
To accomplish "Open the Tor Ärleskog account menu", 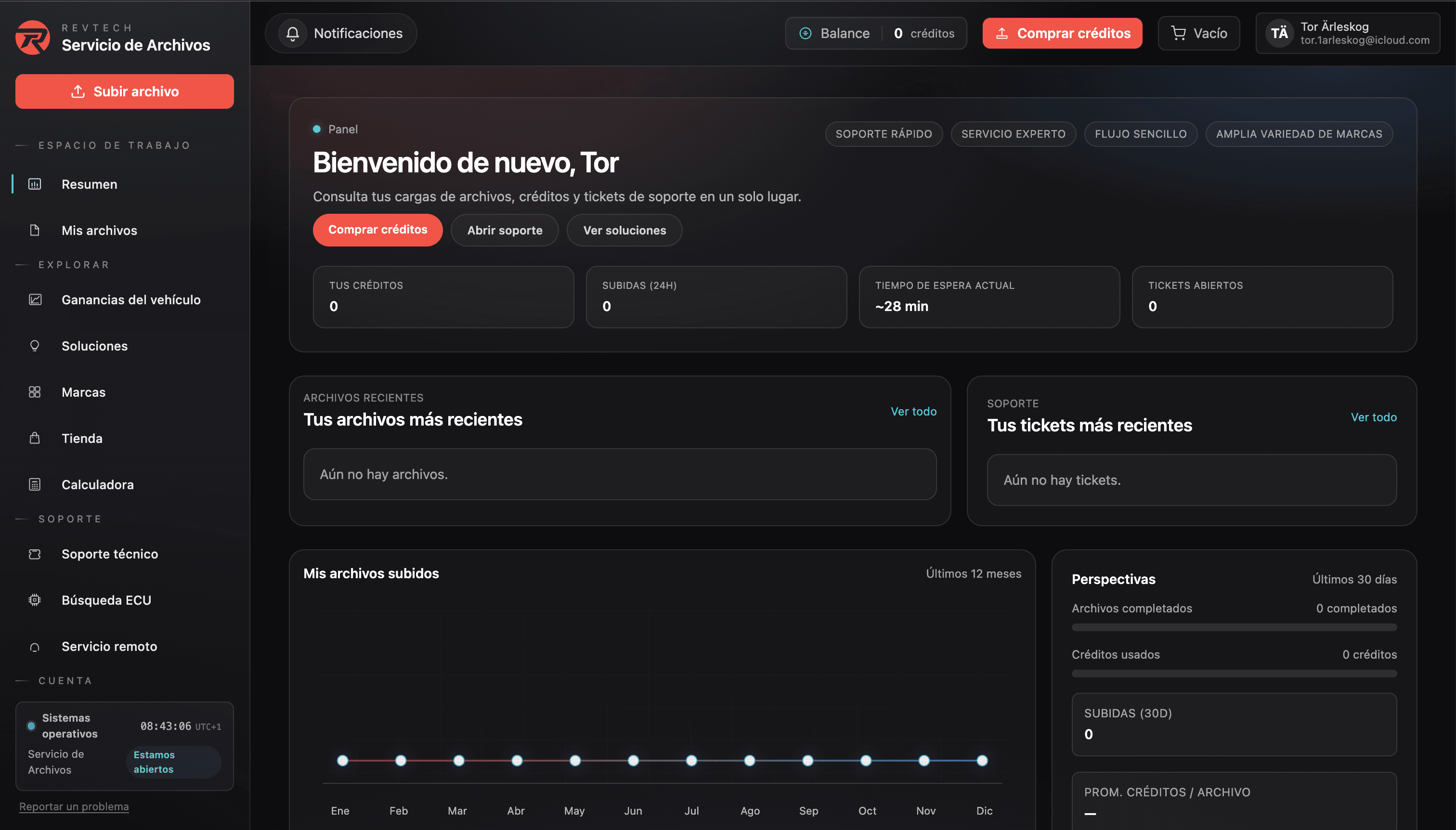I will click(1348, 33).
